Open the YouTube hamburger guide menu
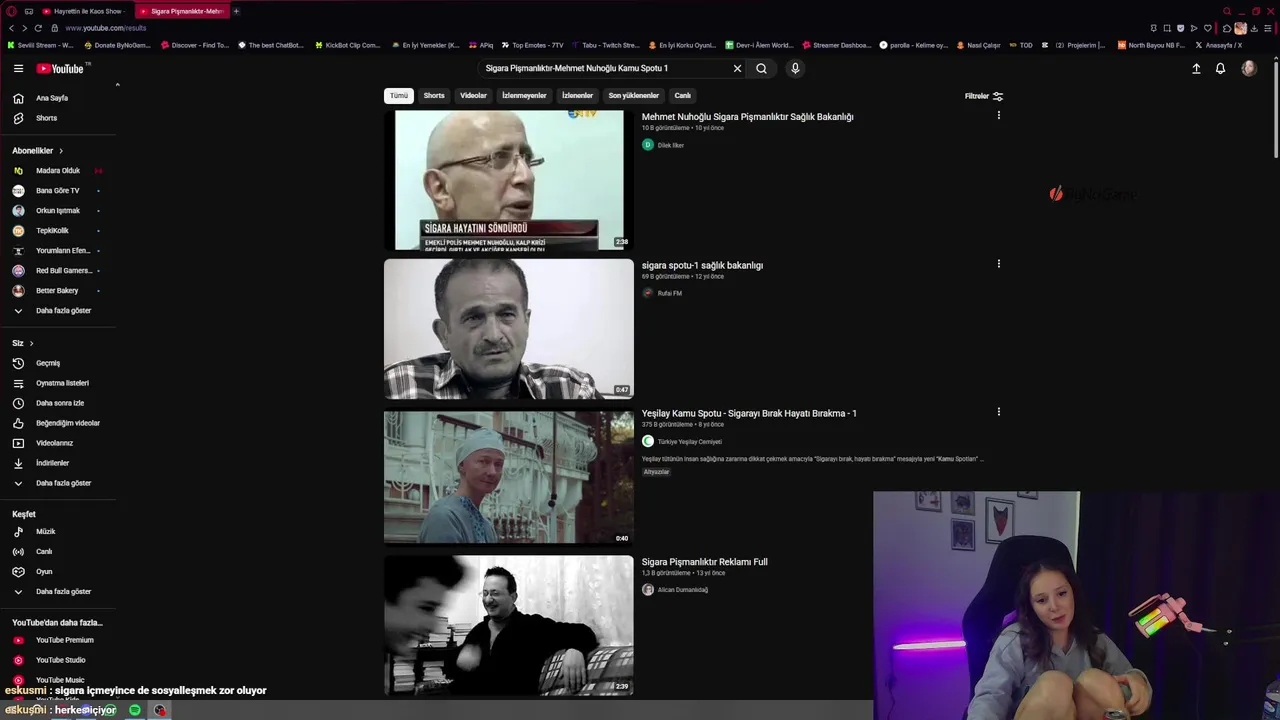 [x=18, y=68]
